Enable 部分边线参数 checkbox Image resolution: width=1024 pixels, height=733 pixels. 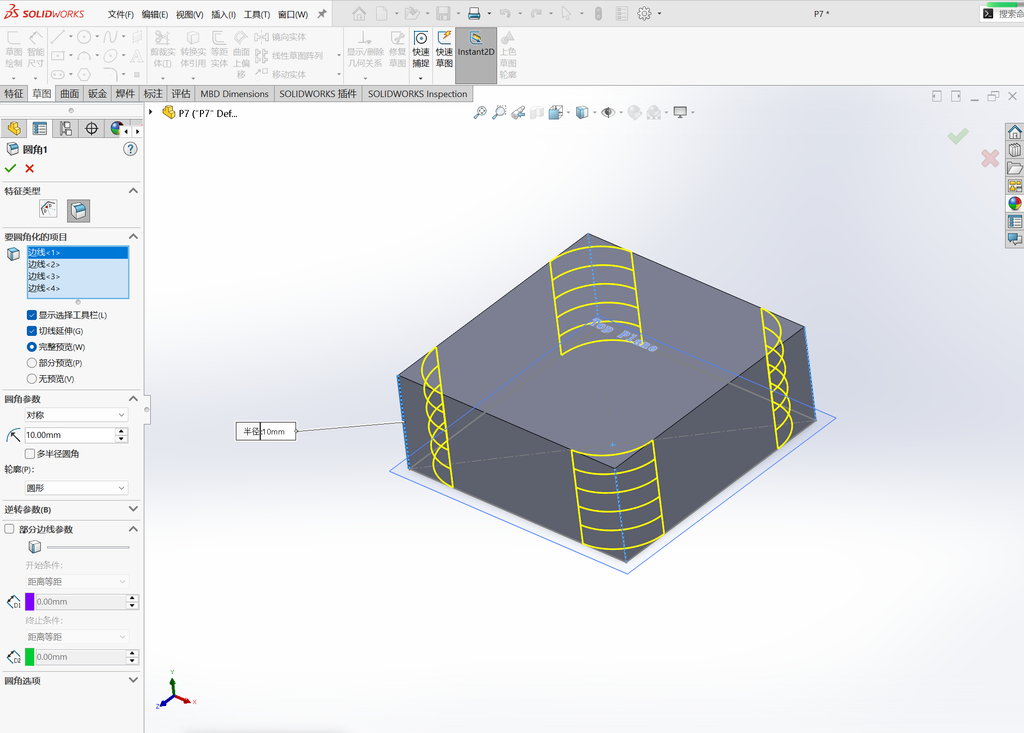9,529
